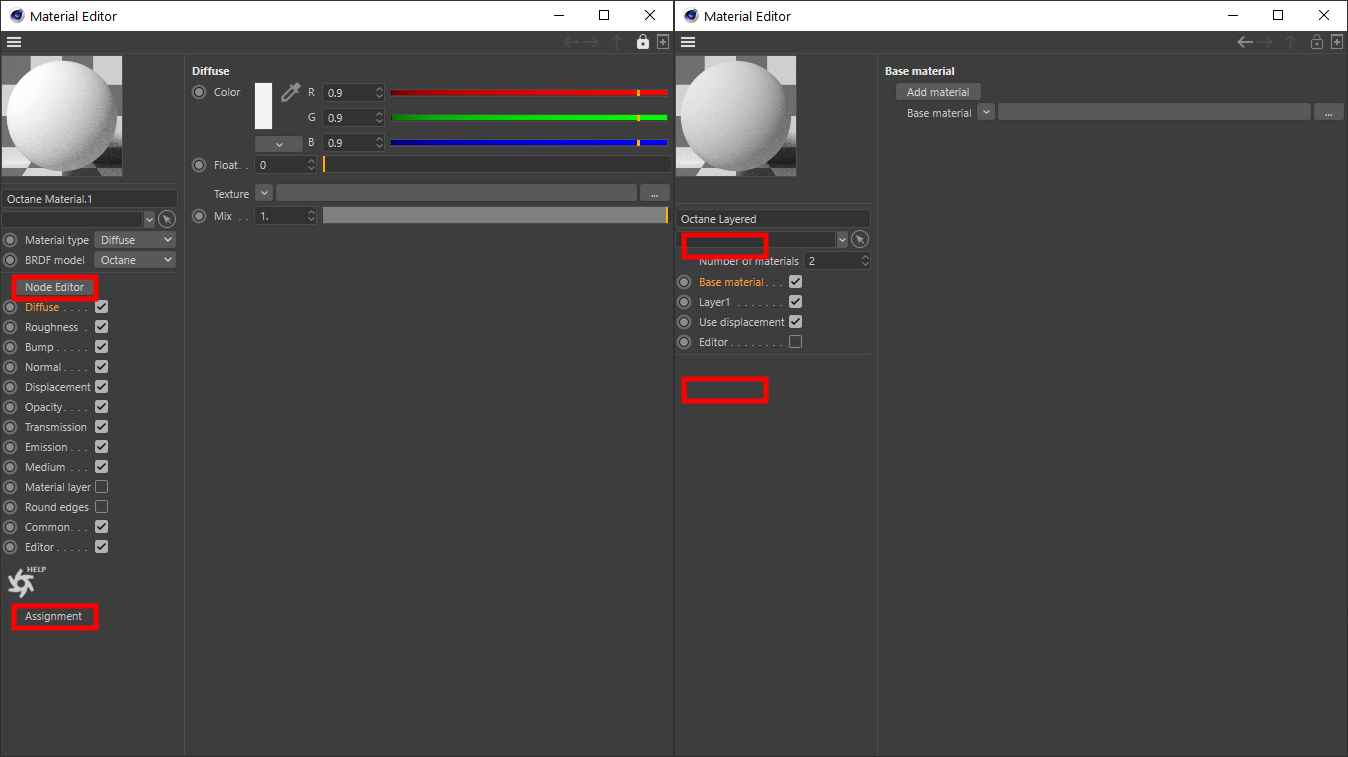
Task: Disable the Roughness channel checkbox
Action: 101,327
